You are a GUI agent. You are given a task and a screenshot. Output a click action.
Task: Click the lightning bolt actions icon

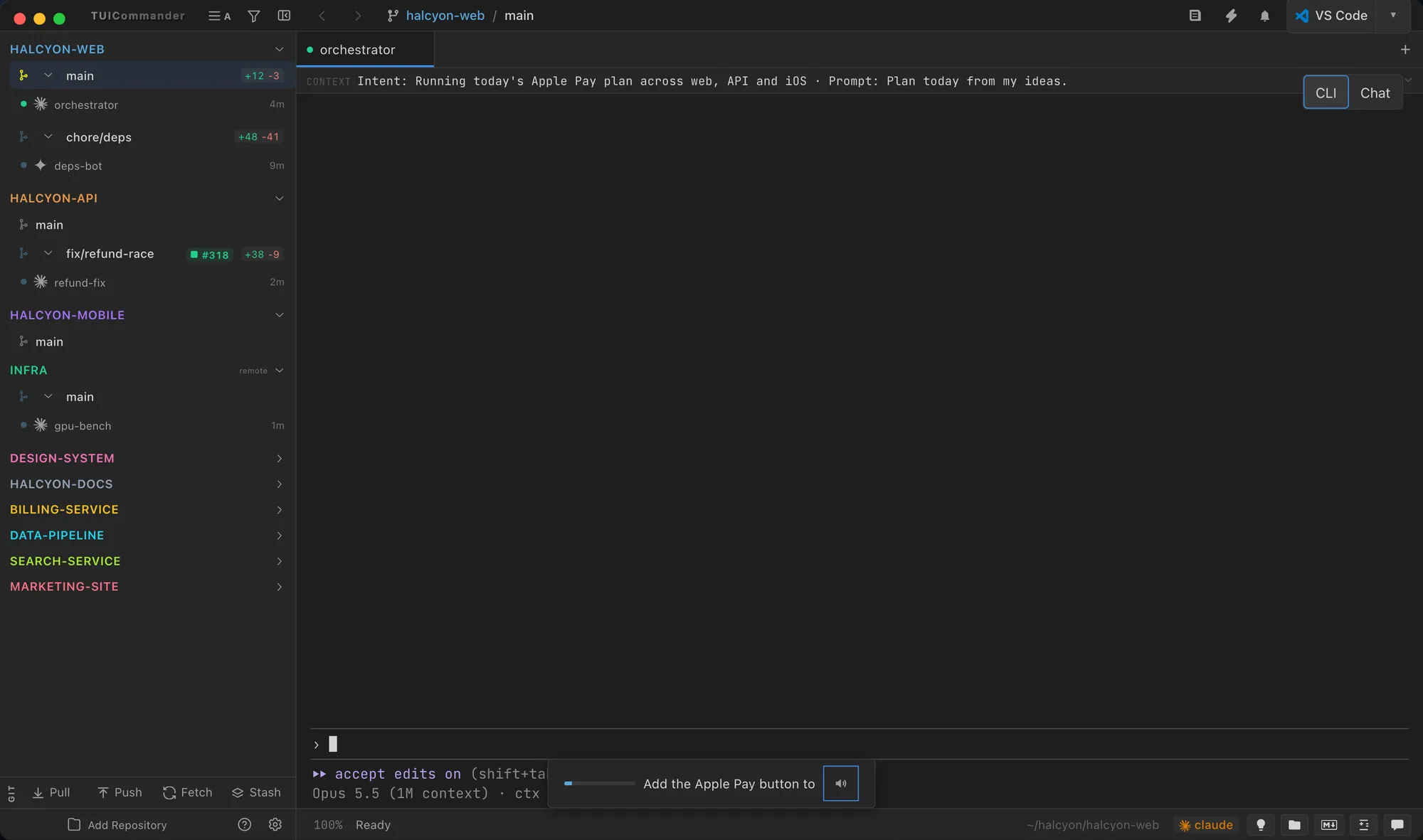1230,16
